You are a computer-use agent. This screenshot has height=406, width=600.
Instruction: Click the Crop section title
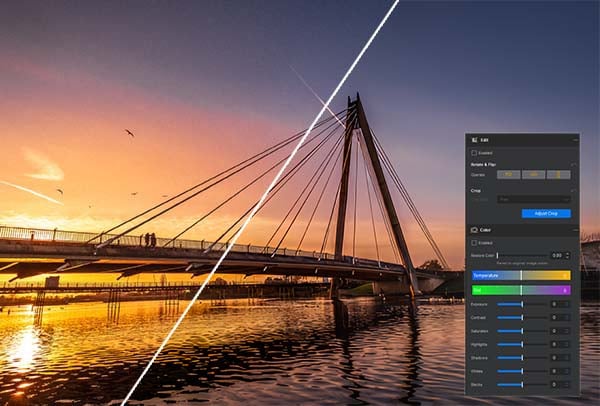[476, 190]
